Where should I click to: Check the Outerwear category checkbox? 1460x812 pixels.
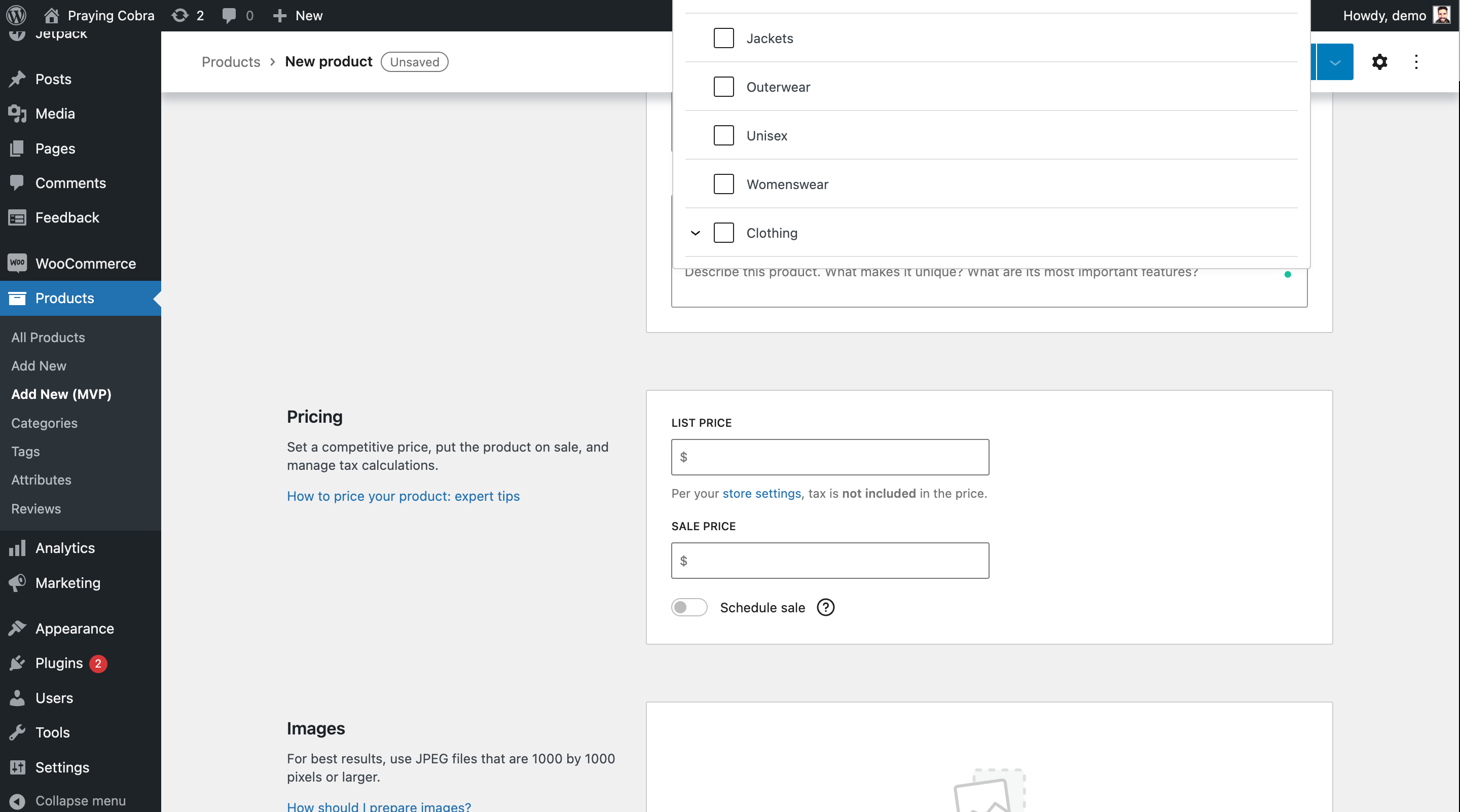[x=724, y=87]
